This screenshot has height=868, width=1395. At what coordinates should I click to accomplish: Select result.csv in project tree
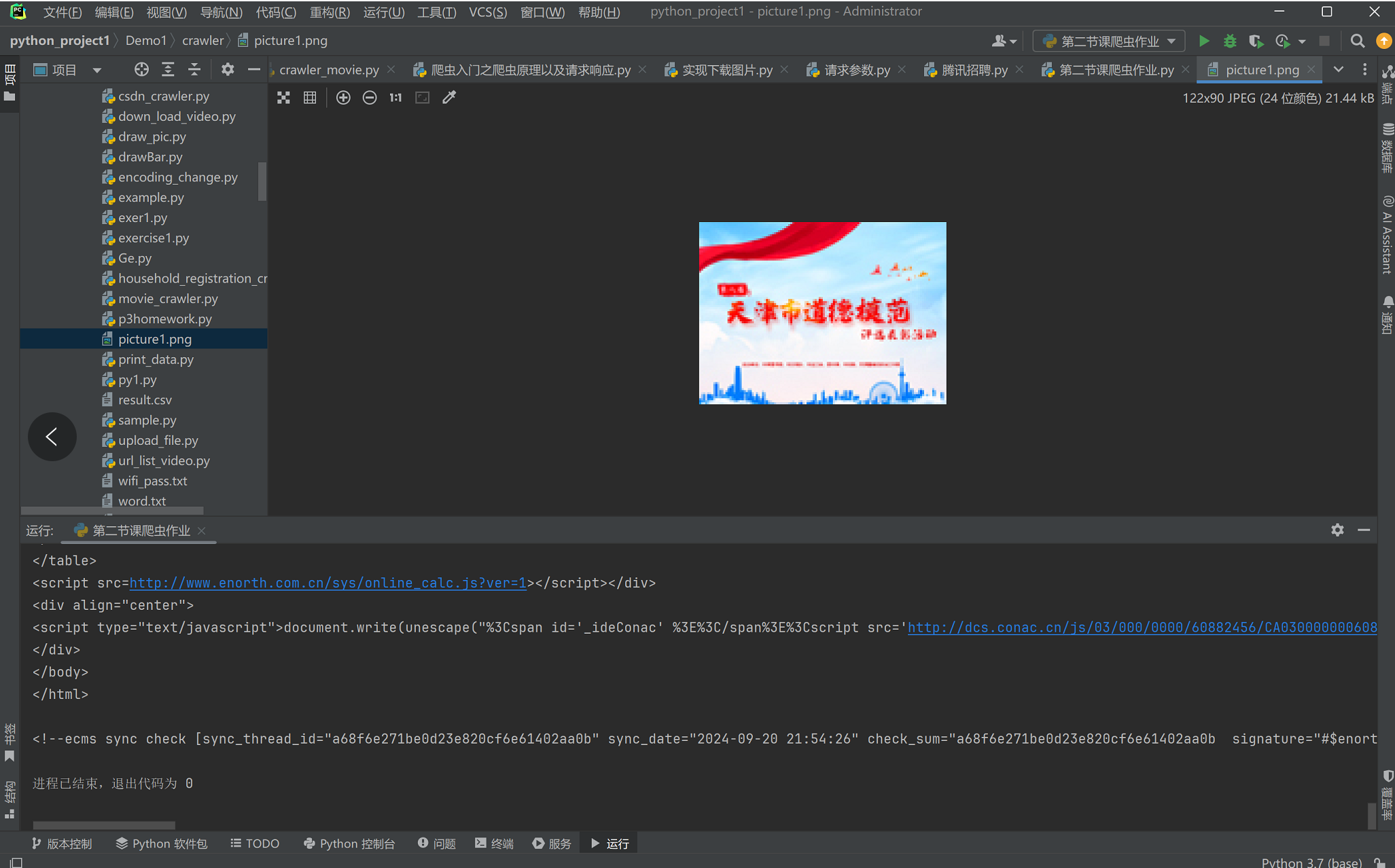point(145,400)
